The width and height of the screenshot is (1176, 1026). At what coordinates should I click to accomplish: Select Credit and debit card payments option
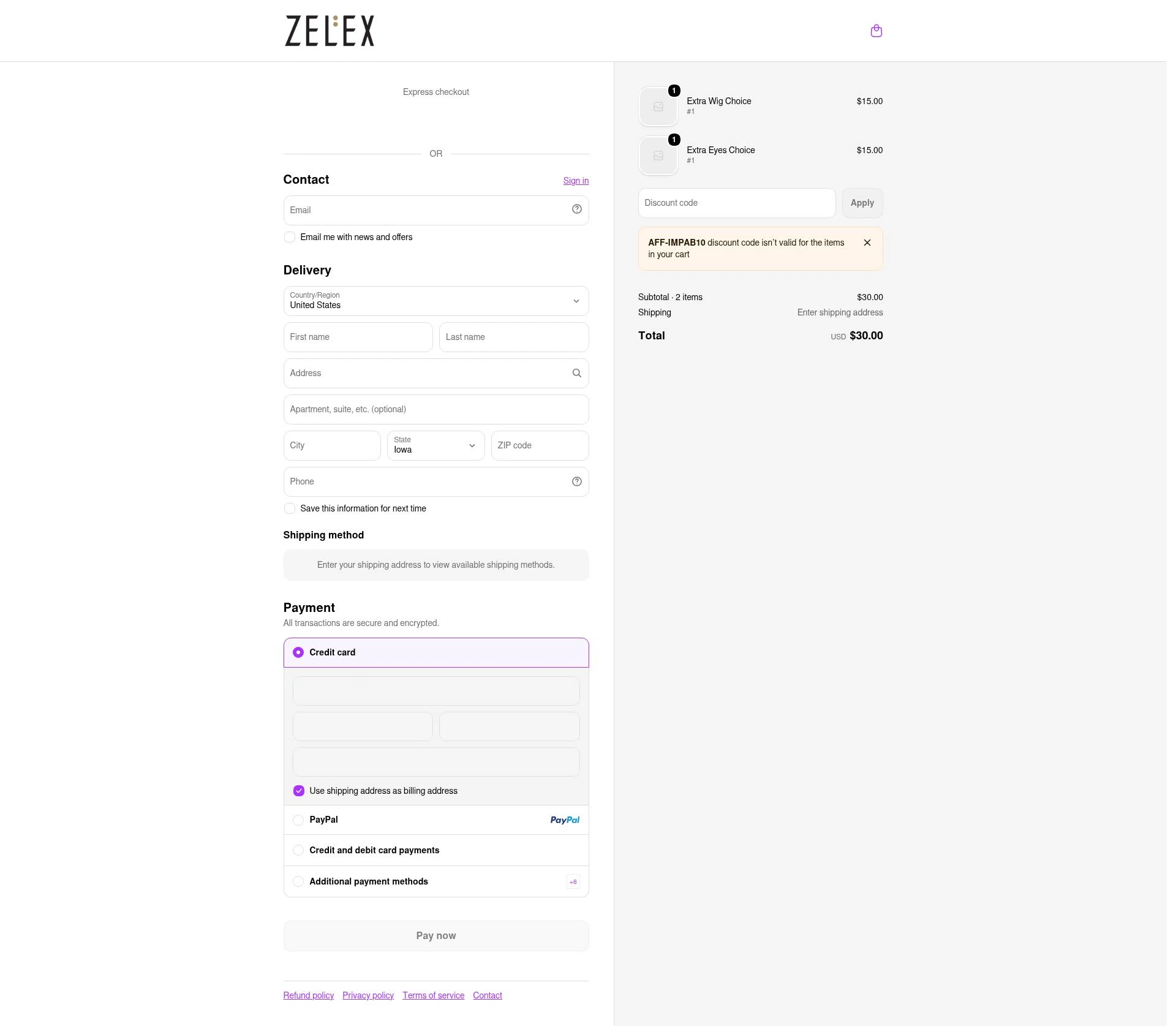(x=298, y=850)
